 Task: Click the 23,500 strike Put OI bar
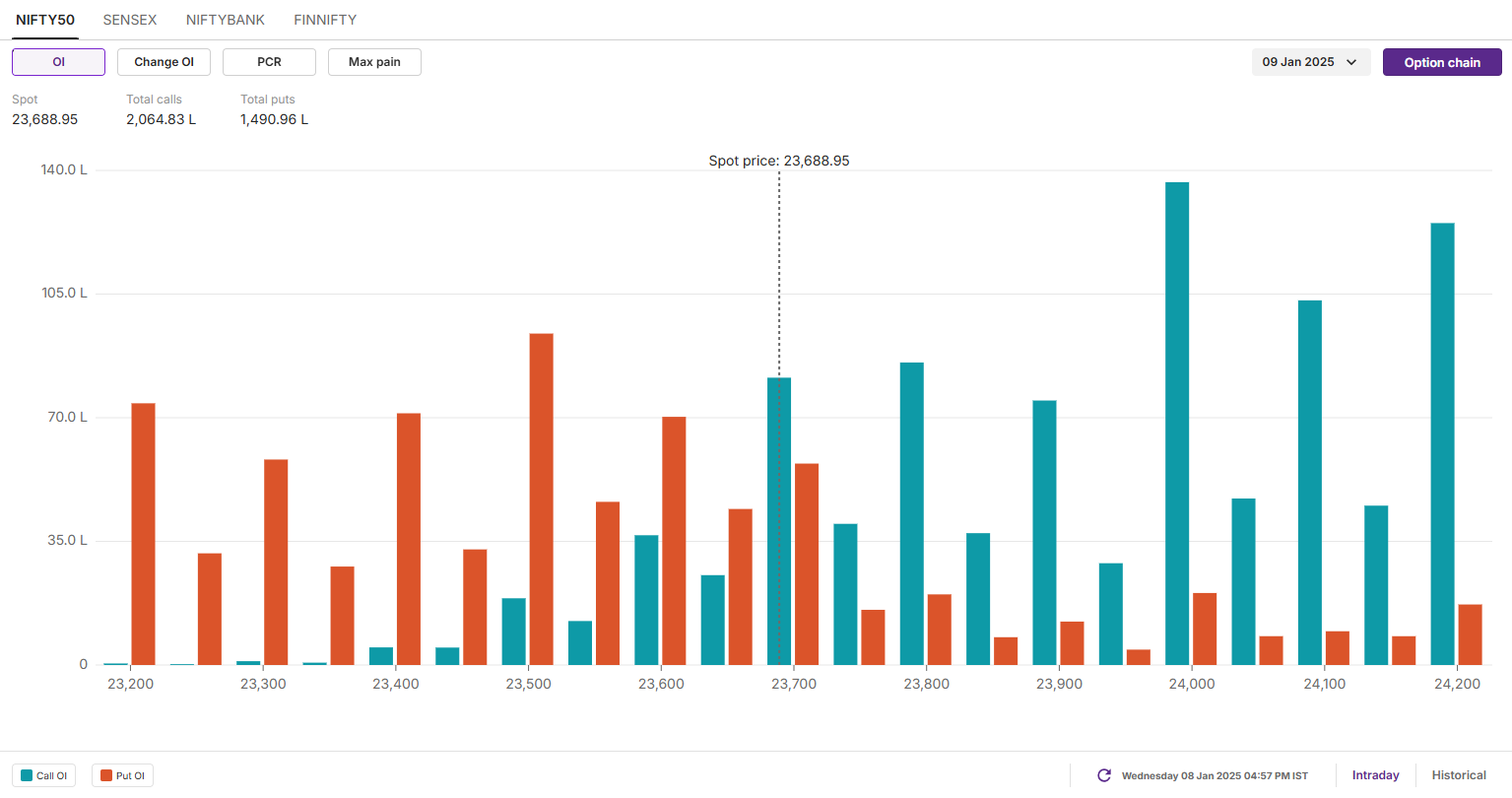541,499
